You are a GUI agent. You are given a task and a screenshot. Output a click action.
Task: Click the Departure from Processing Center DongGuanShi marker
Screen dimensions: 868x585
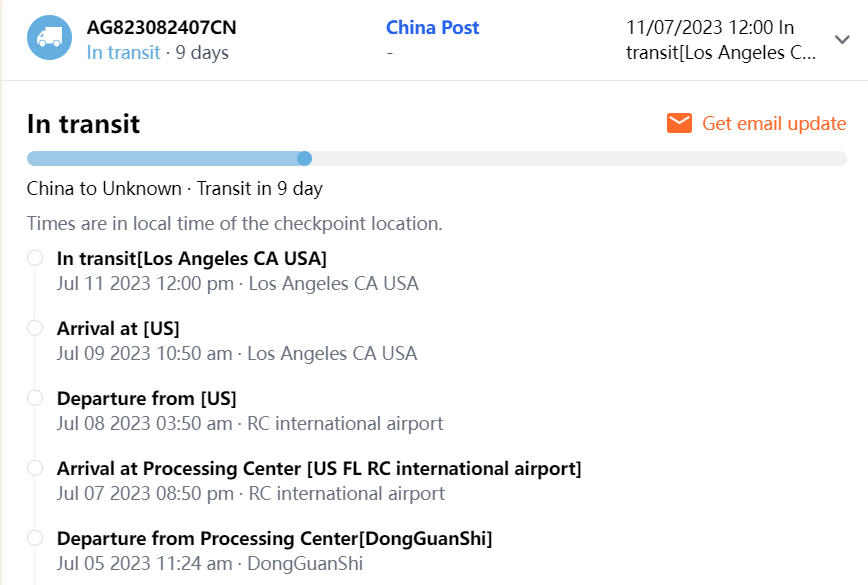35,538
